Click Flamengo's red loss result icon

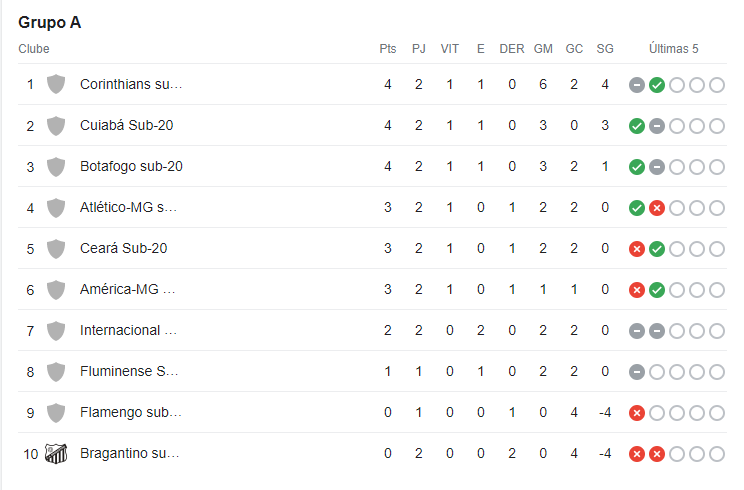pos(637,413)
